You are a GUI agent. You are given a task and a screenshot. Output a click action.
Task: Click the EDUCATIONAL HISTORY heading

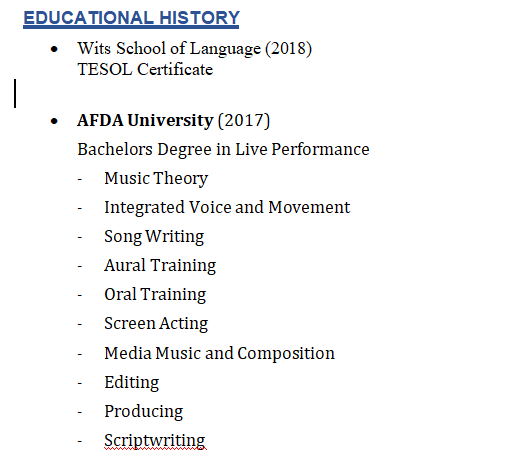click(x=131, y=18)
